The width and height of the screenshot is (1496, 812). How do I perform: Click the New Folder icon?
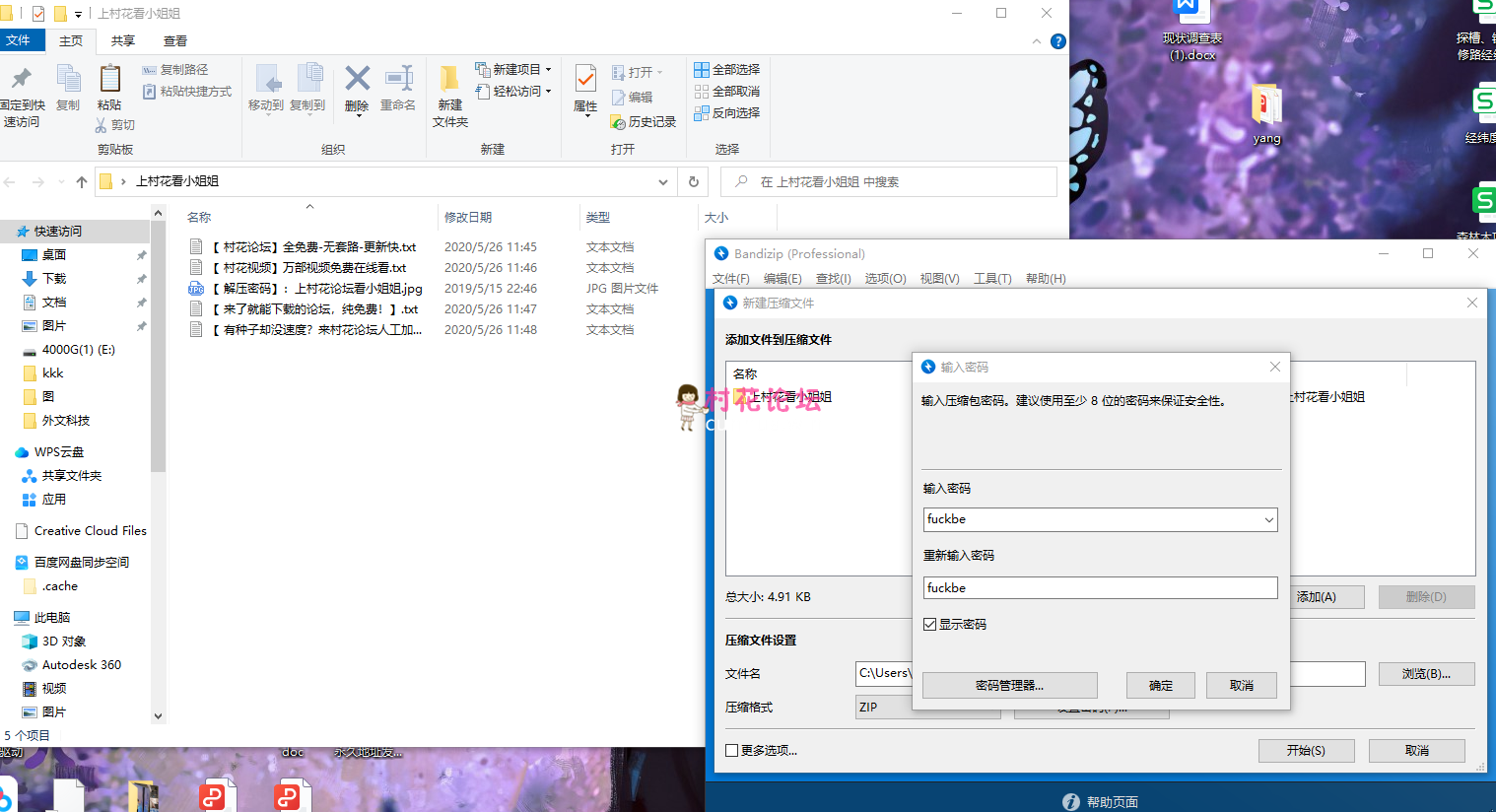tap(449, 79)
